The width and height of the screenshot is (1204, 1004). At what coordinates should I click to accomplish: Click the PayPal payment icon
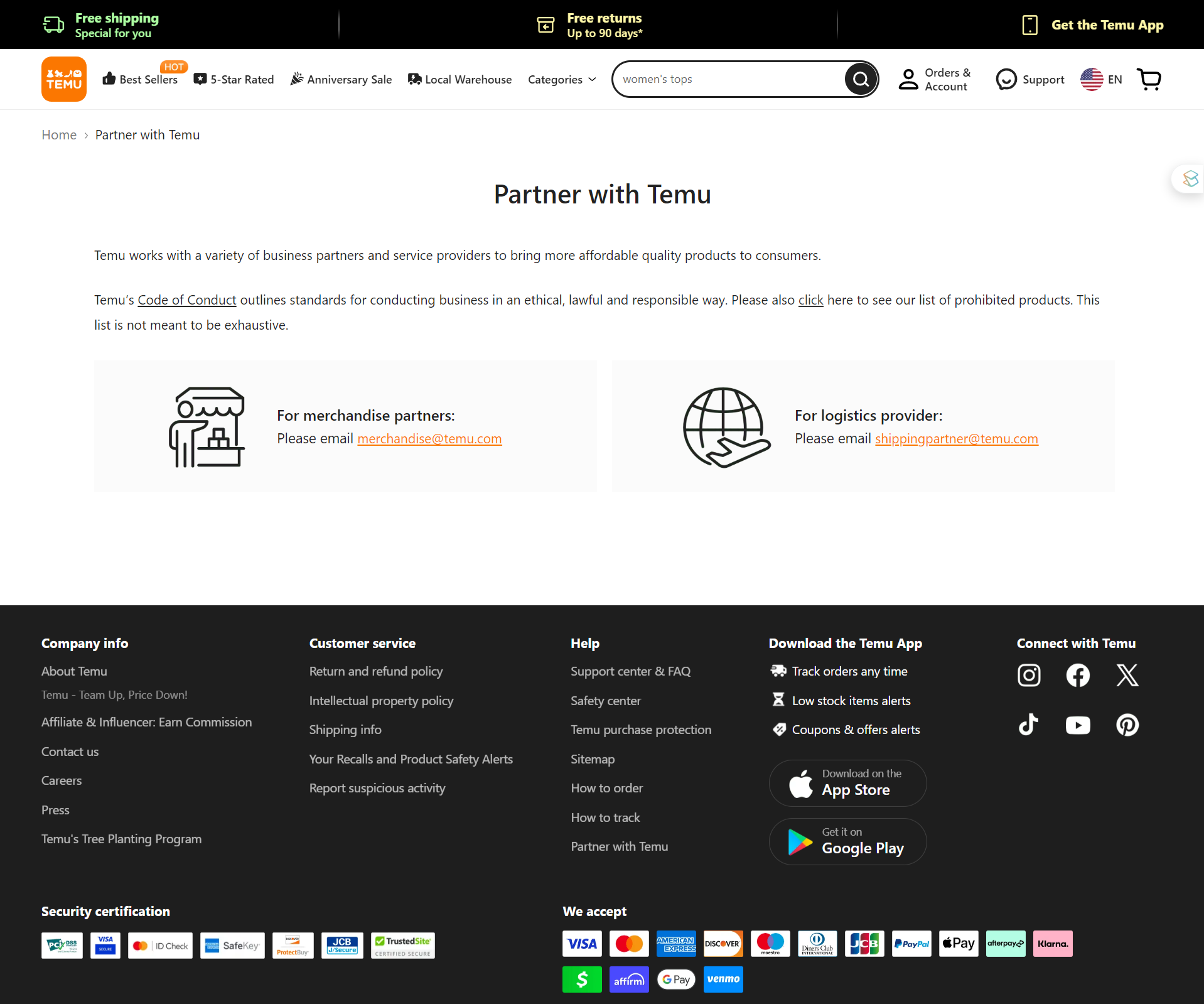911,944
